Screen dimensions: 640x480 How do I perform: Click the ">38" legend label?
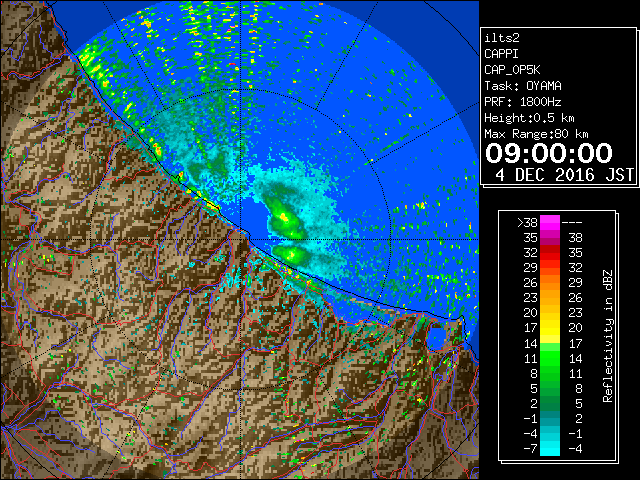click(x=527, y=222)
